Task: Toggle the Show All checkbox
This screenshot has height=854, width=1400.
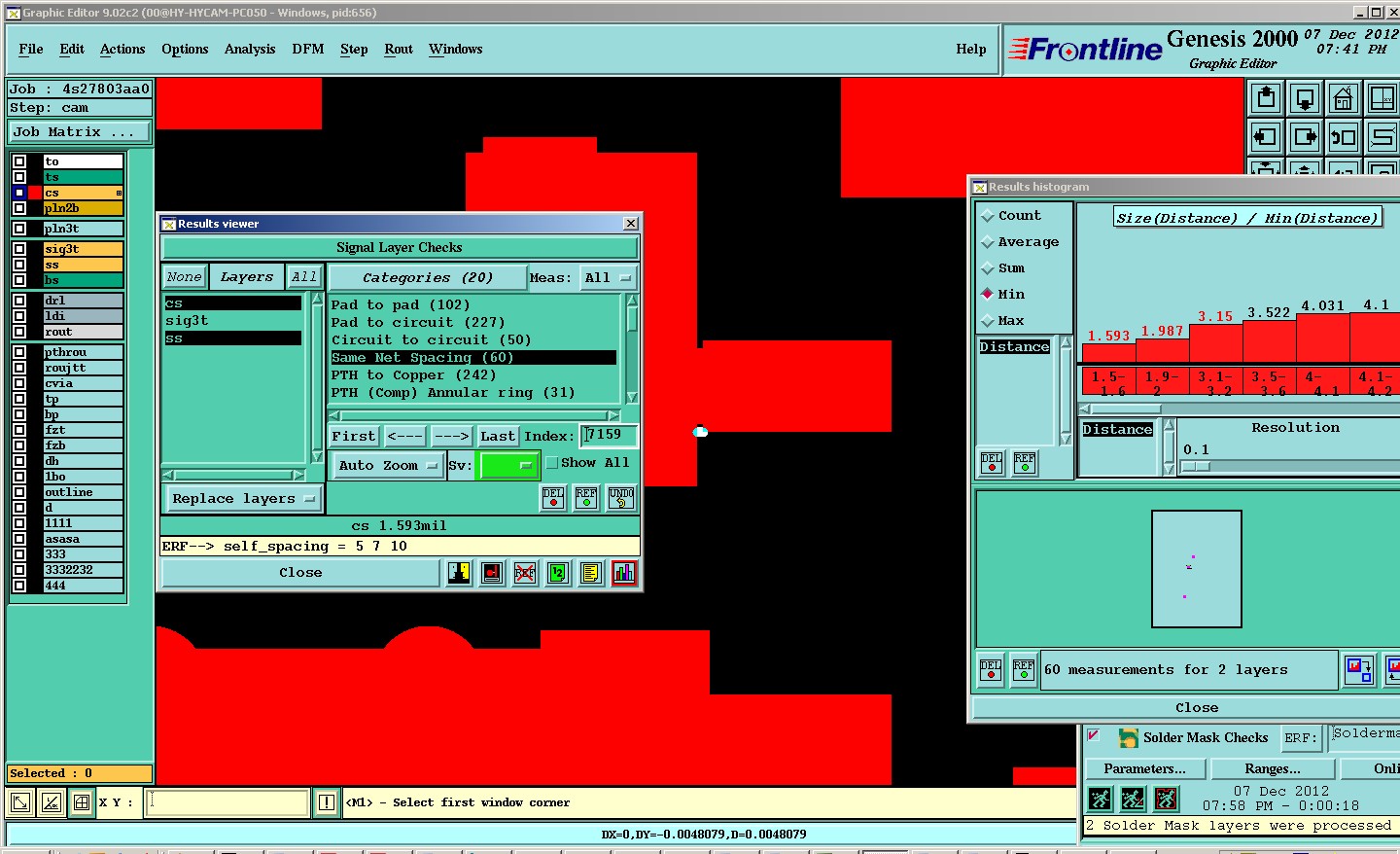Action: (552, 463)
